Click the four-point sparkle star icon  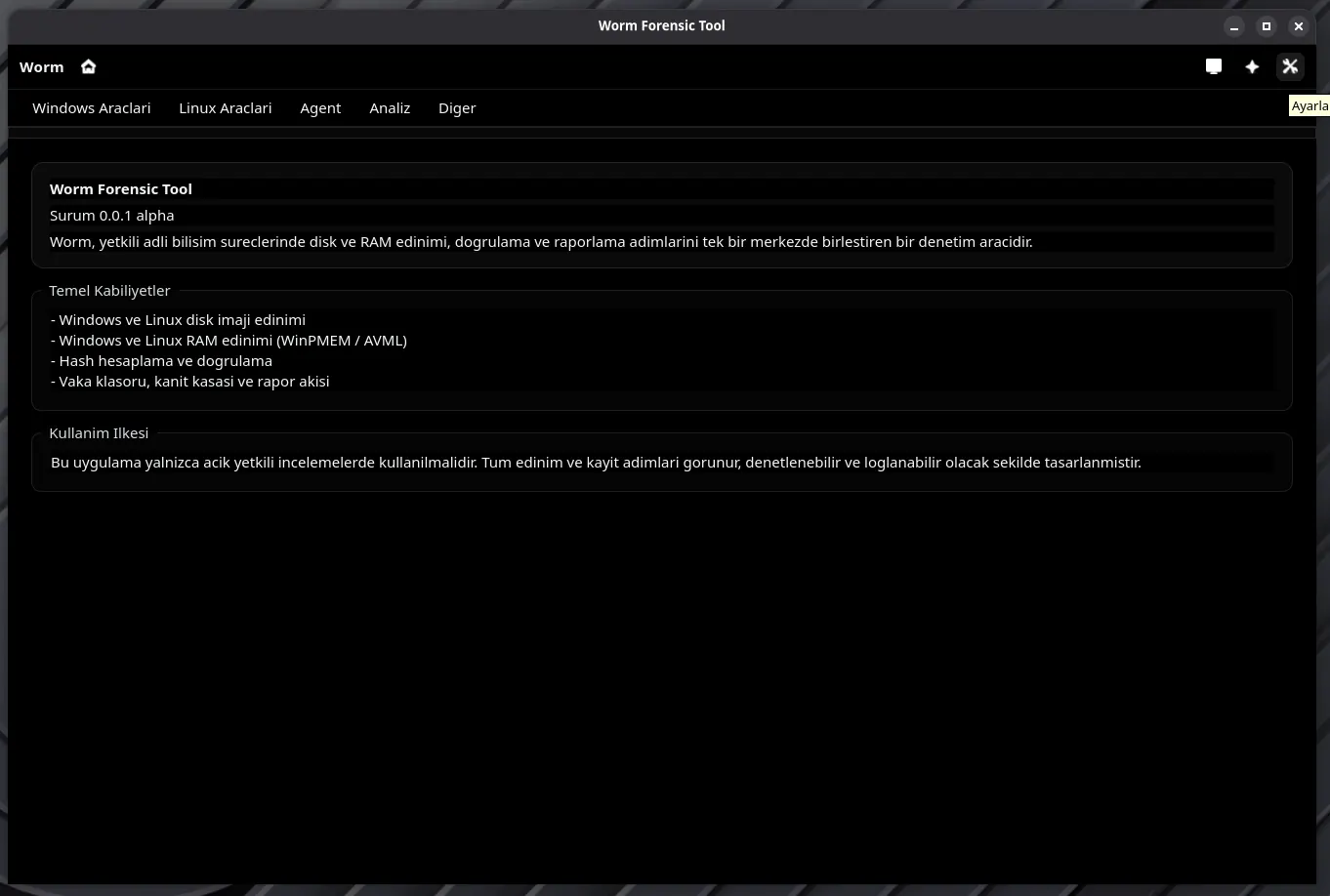(x=1252, y=66)
